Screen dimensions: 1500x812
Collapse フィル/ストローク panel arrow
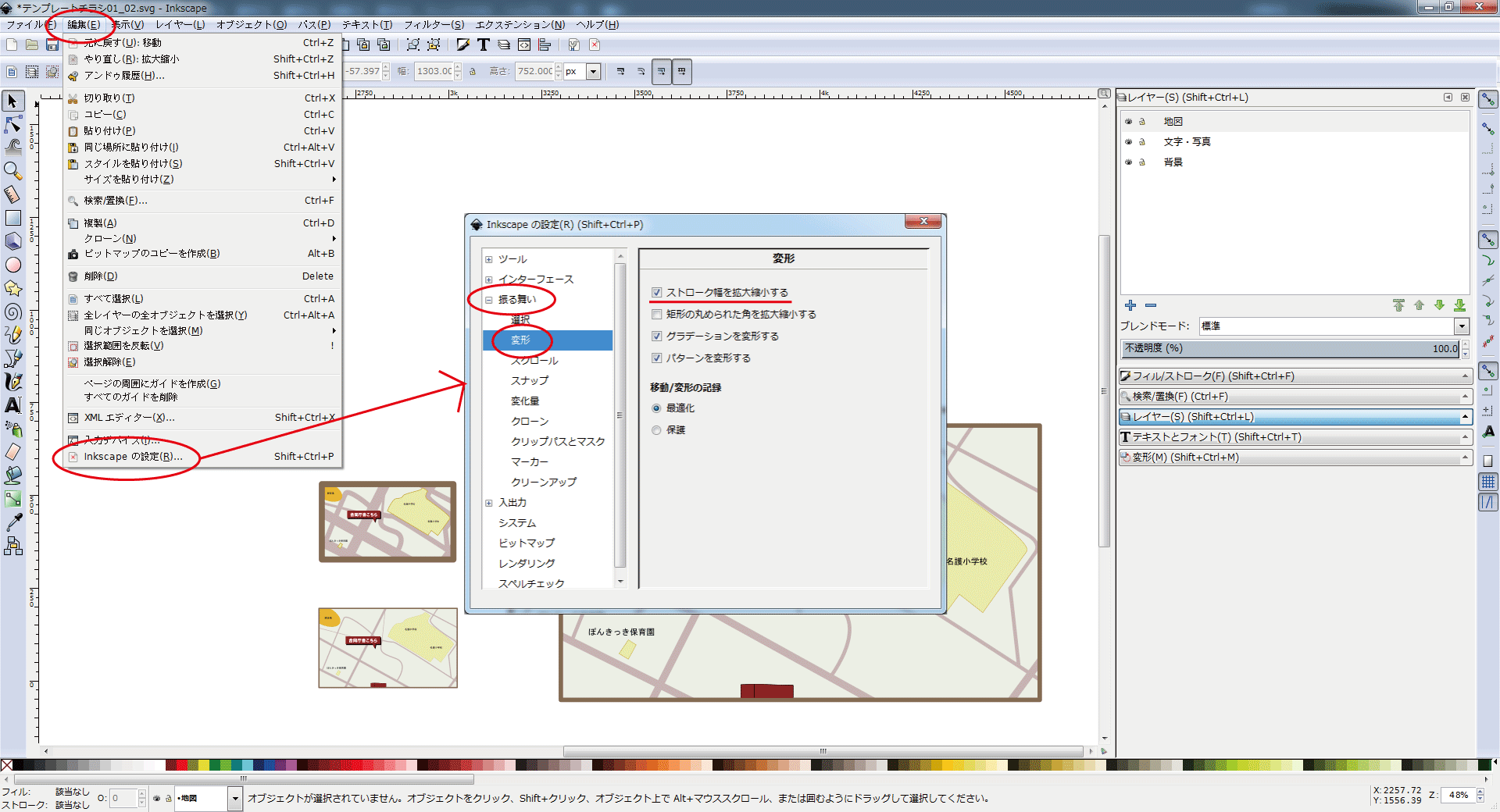(x=1465, y=376)
